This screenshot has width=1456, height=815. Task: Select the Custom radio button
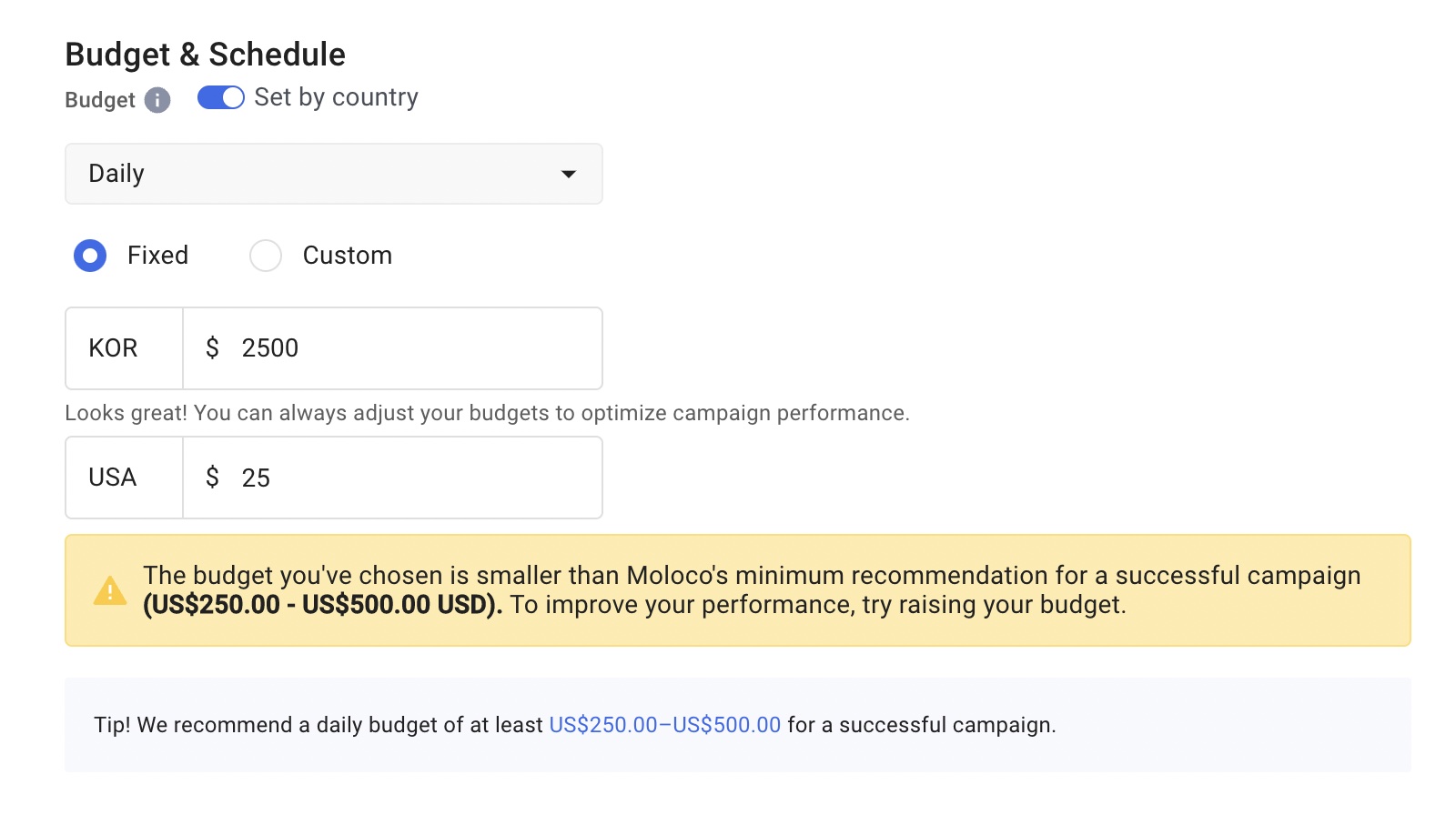pyautogui.click(x=266, y=256)
